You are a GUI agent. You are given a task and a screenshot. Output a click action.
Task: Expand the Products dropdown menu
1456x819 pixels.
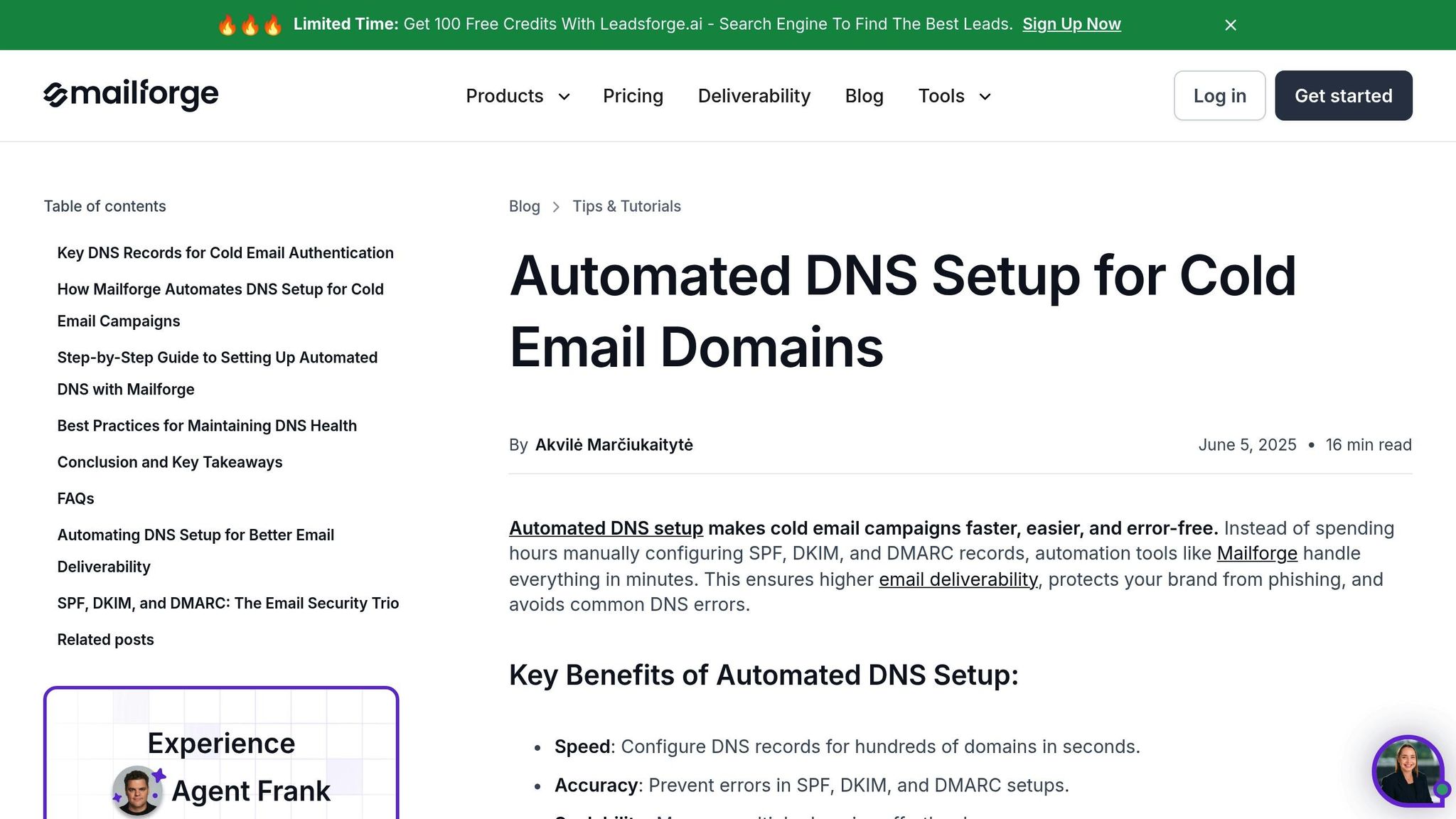pos(518,96)
